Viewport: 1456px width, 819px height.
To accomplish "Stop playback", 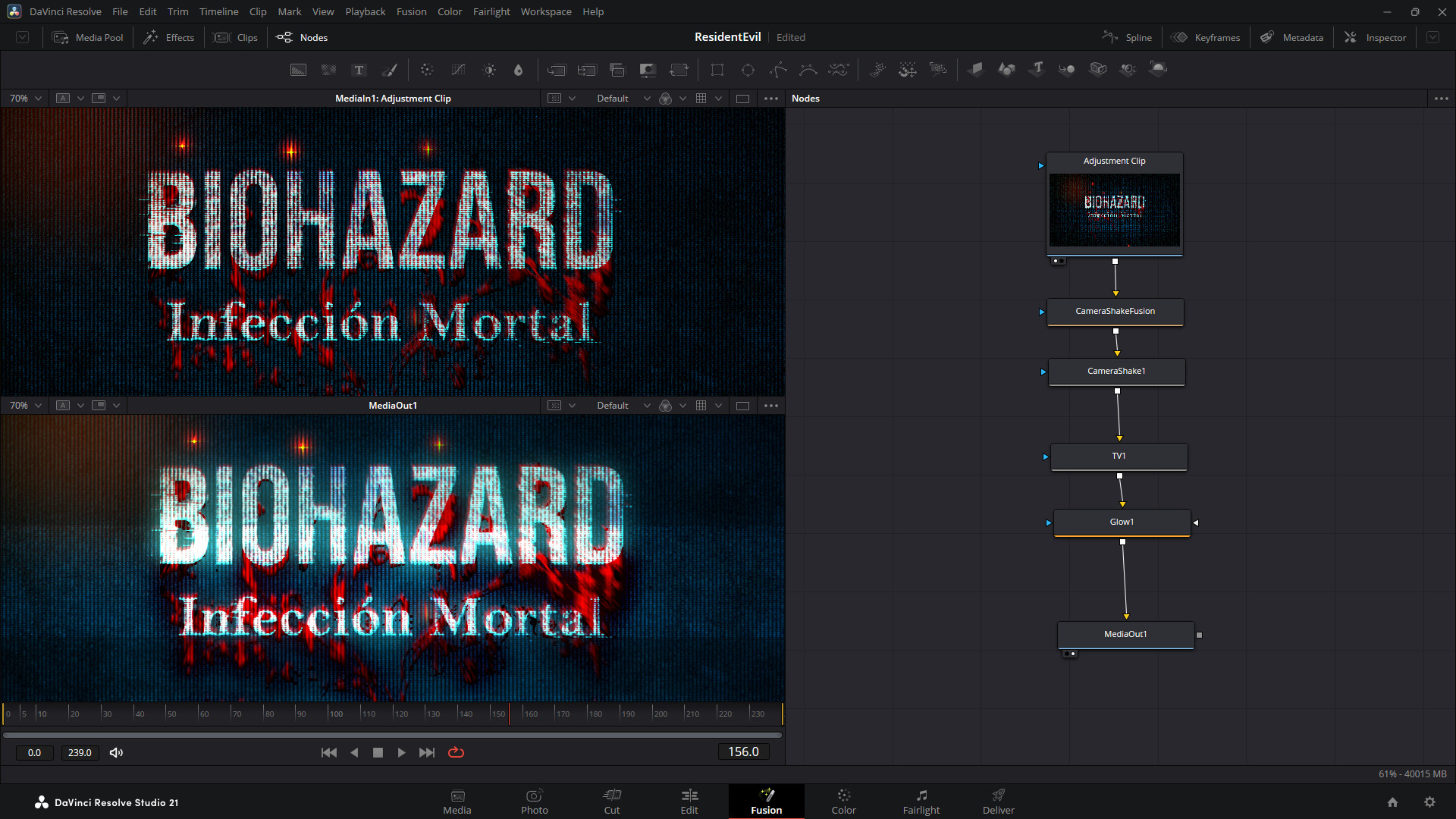I will pos(378,752).
